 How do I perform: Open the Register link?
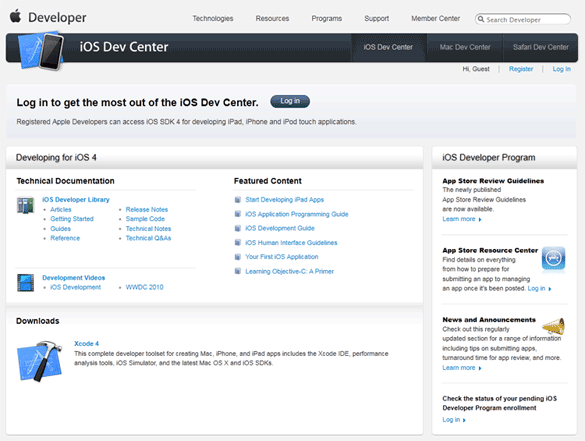[521, 69]
